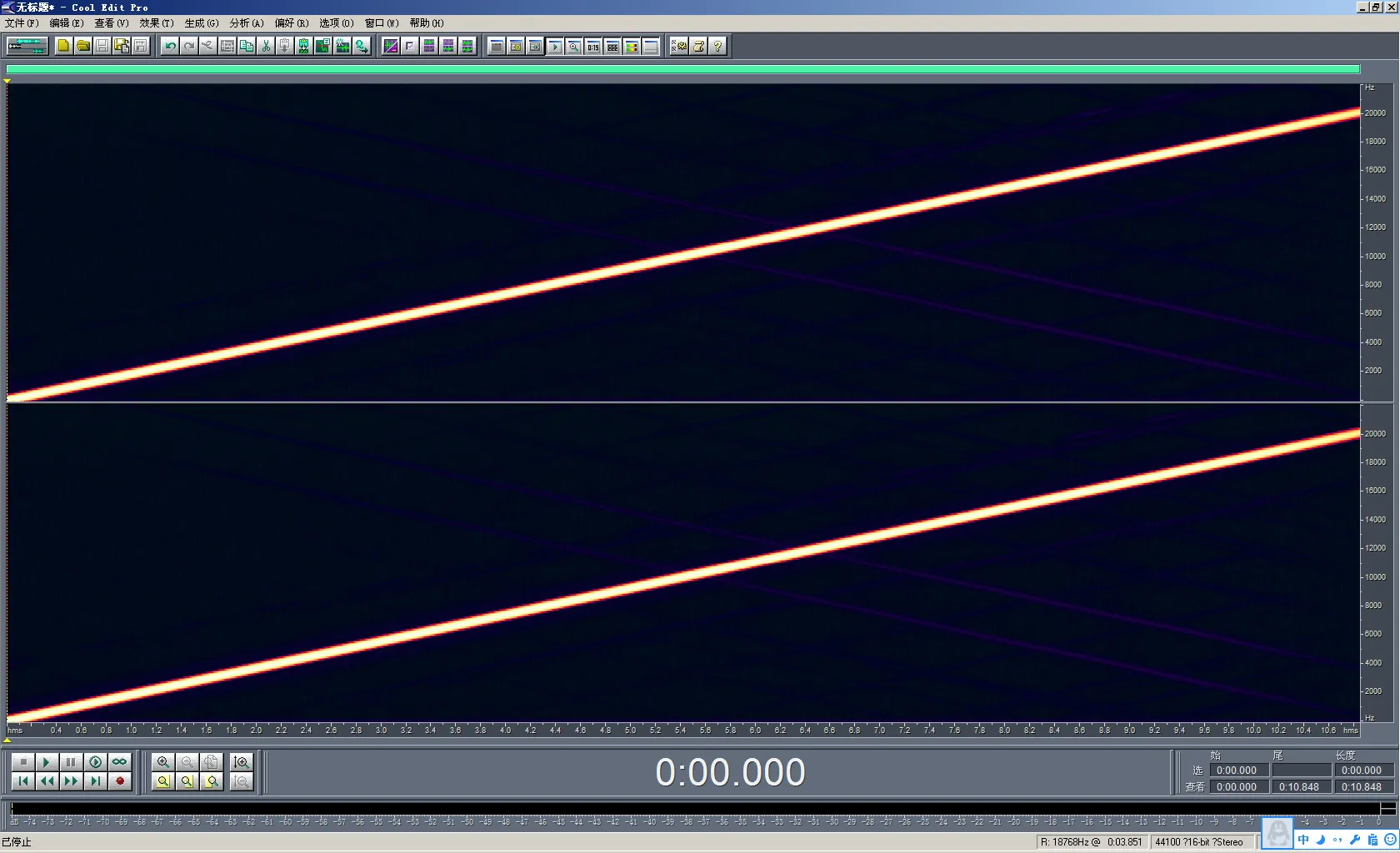Screen dimensions: 1400x853
Task: Click the red record button
Action: (x=119, y=781)
